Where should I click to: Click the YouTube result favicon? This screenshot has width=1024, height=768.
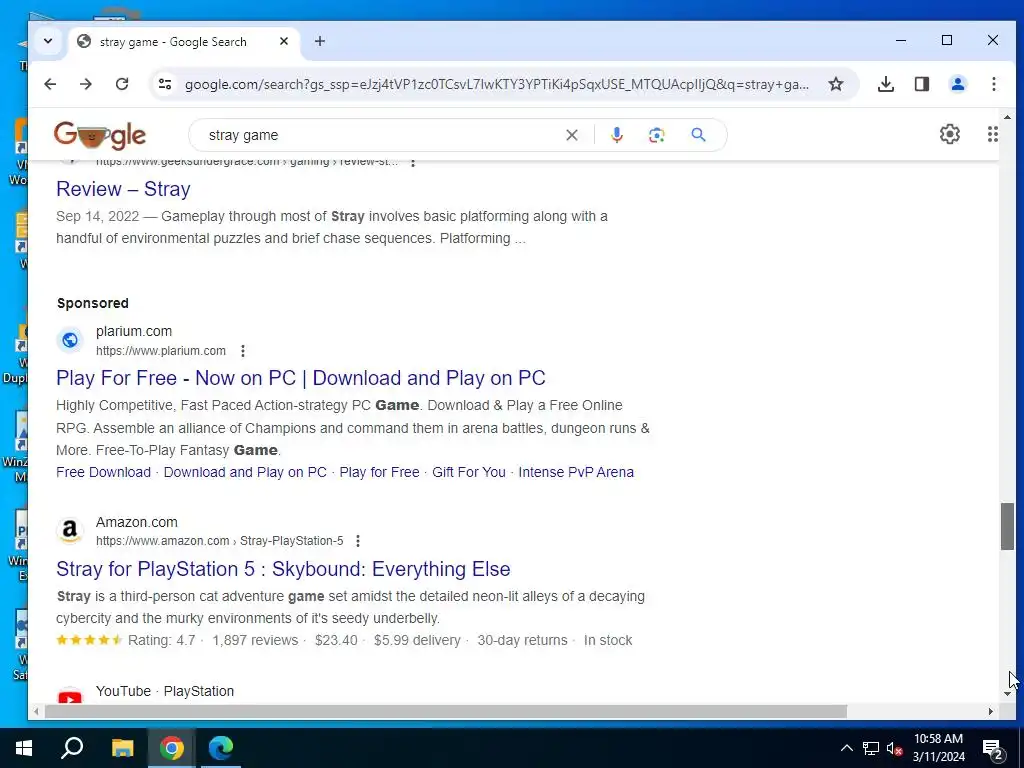point(70,697)
